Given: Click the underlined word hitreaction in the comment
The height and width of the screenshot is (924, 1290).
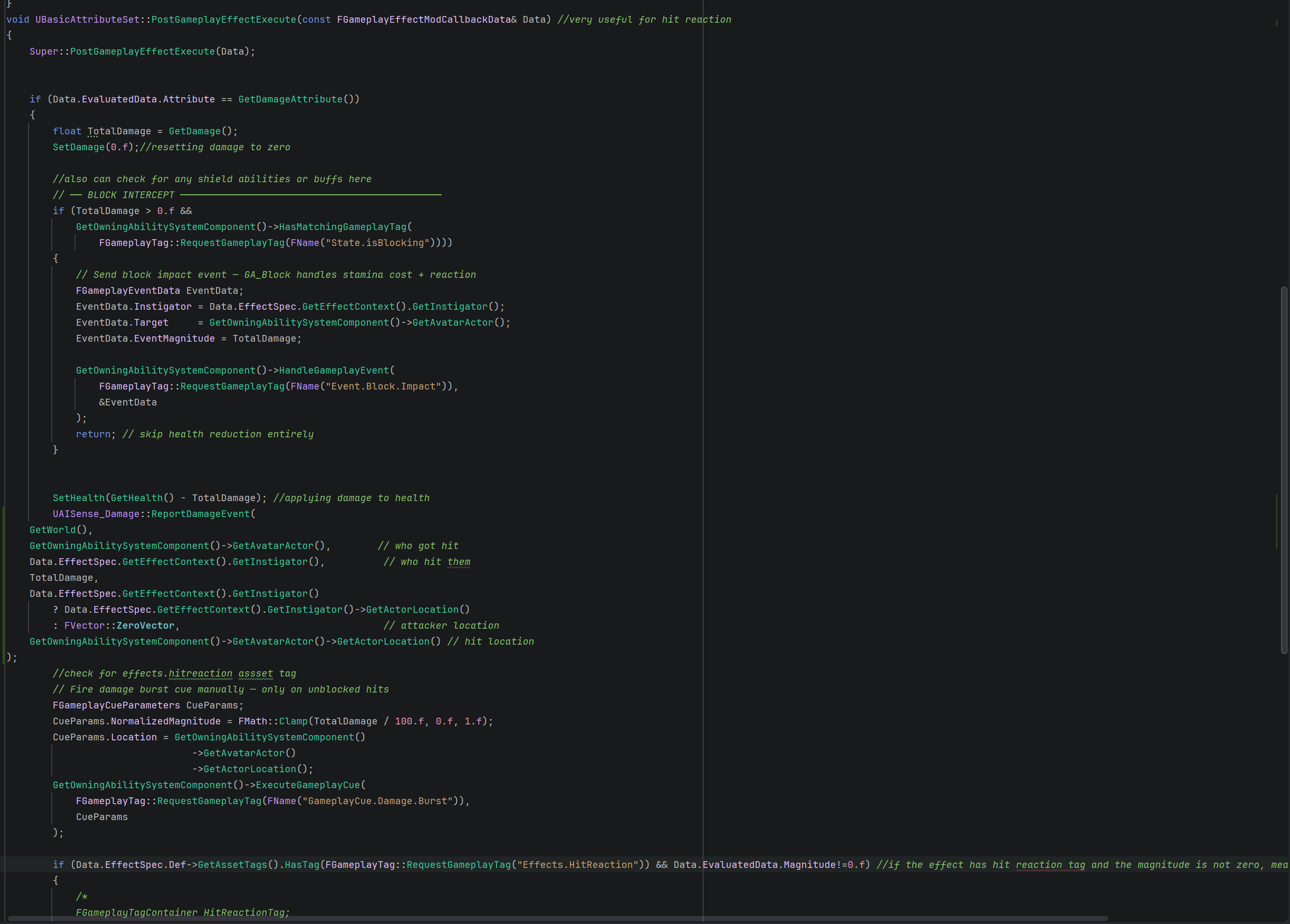Looking at the screenshot, I should tap(200, 673).
